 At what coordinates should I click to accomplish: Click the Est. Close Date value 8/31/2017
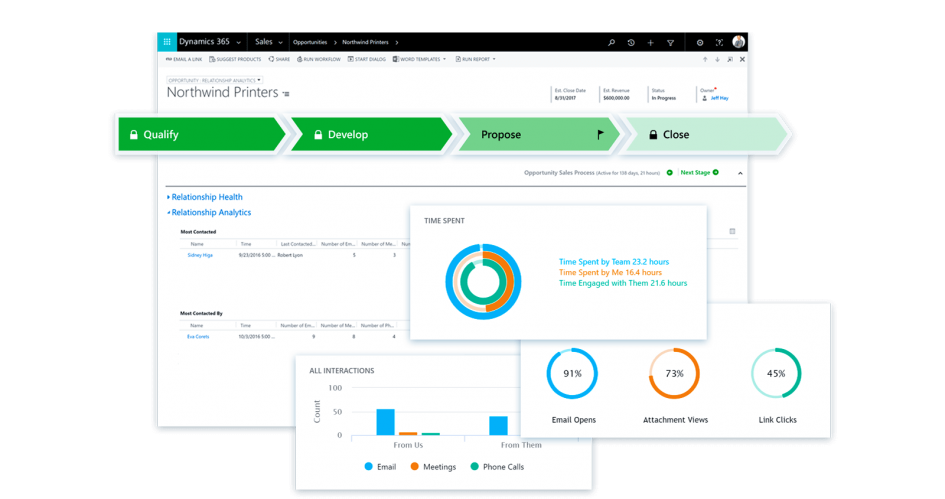click(x=565, y=98)
